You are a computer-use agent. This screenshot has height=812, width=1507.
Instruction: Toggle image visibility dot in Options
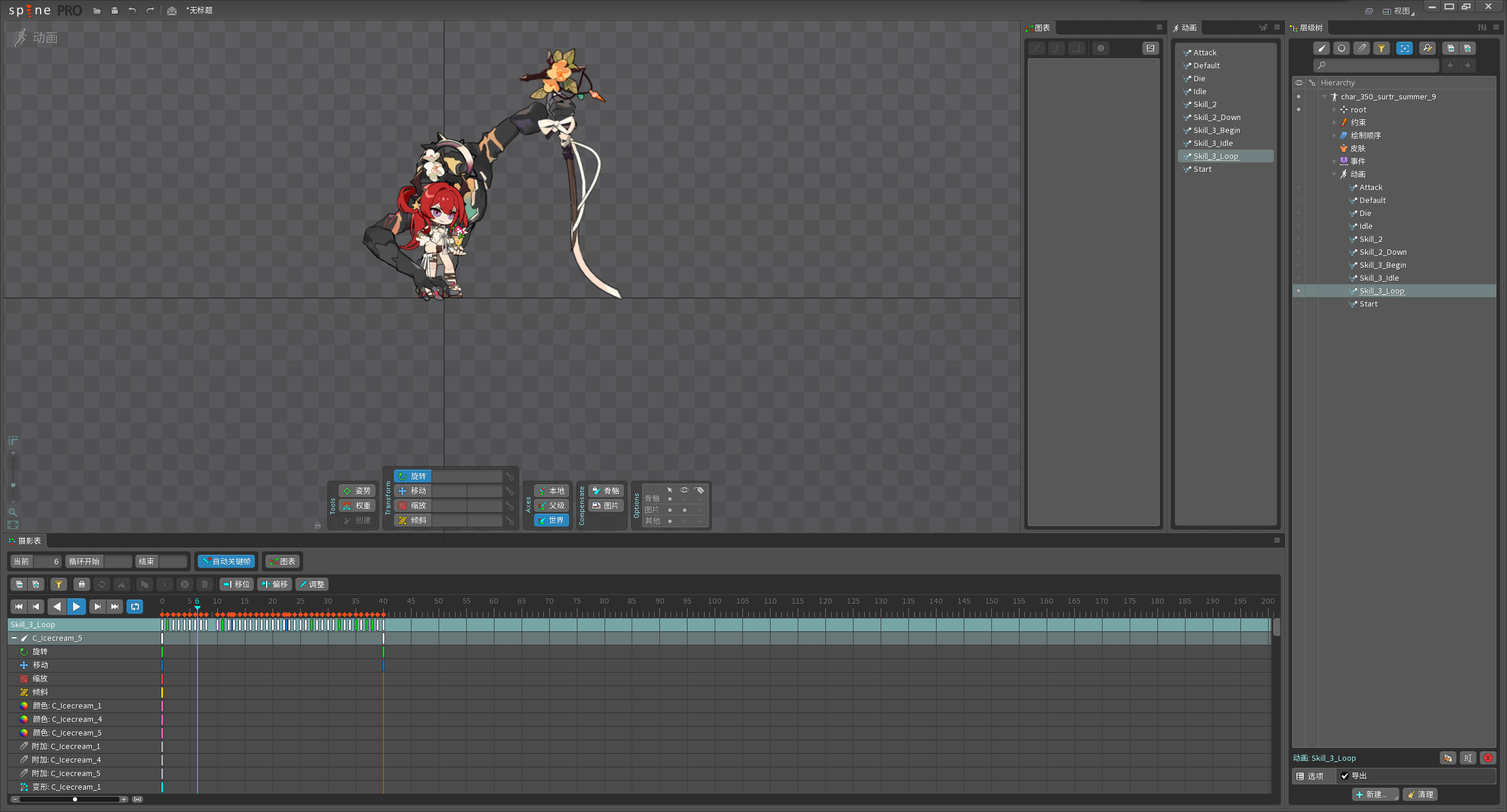coord(684,510)
